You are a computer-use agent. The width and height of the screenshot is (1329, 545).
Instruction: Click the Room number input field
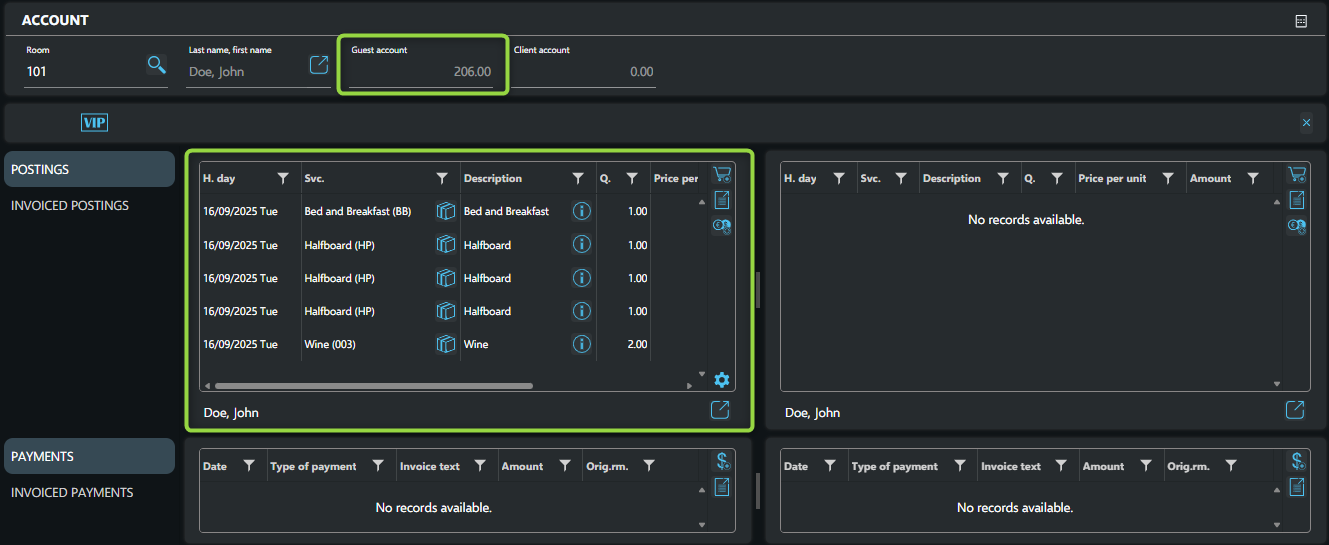[x=80, y=72]
